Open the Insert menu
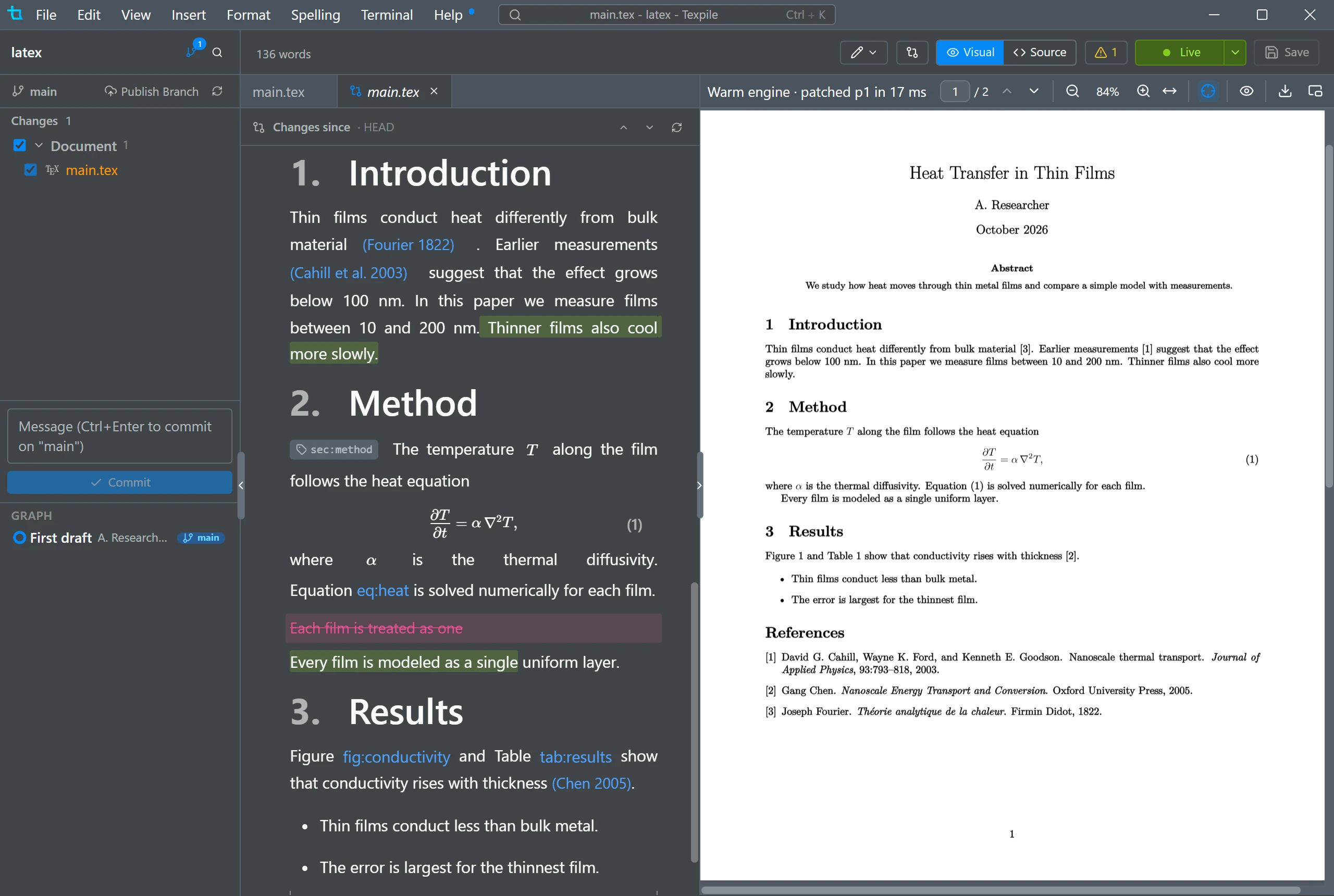 (x=189, y=15)
